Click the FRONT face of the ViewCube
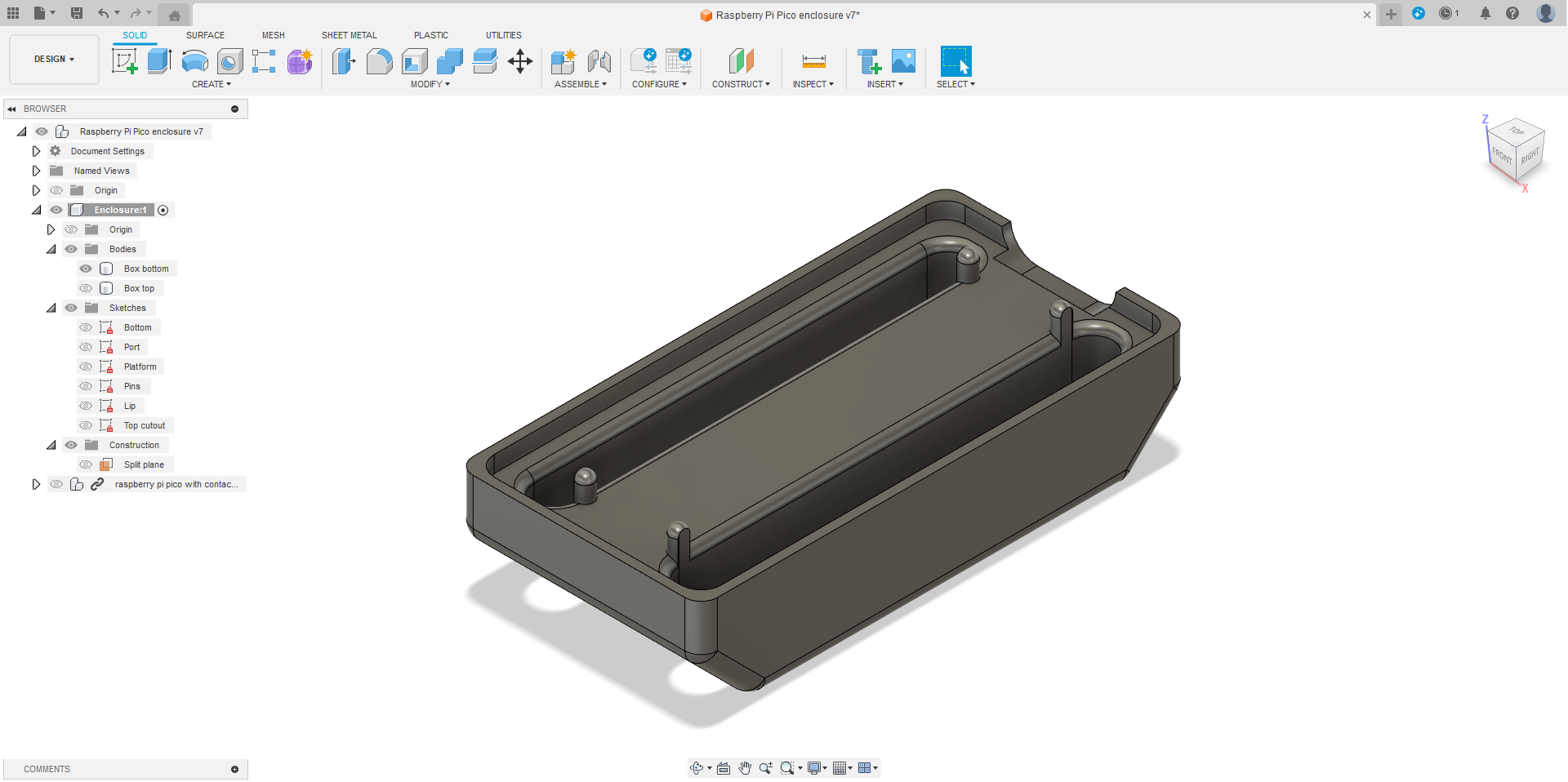This screenshot has width=1568, height=782. [1501, 153]
